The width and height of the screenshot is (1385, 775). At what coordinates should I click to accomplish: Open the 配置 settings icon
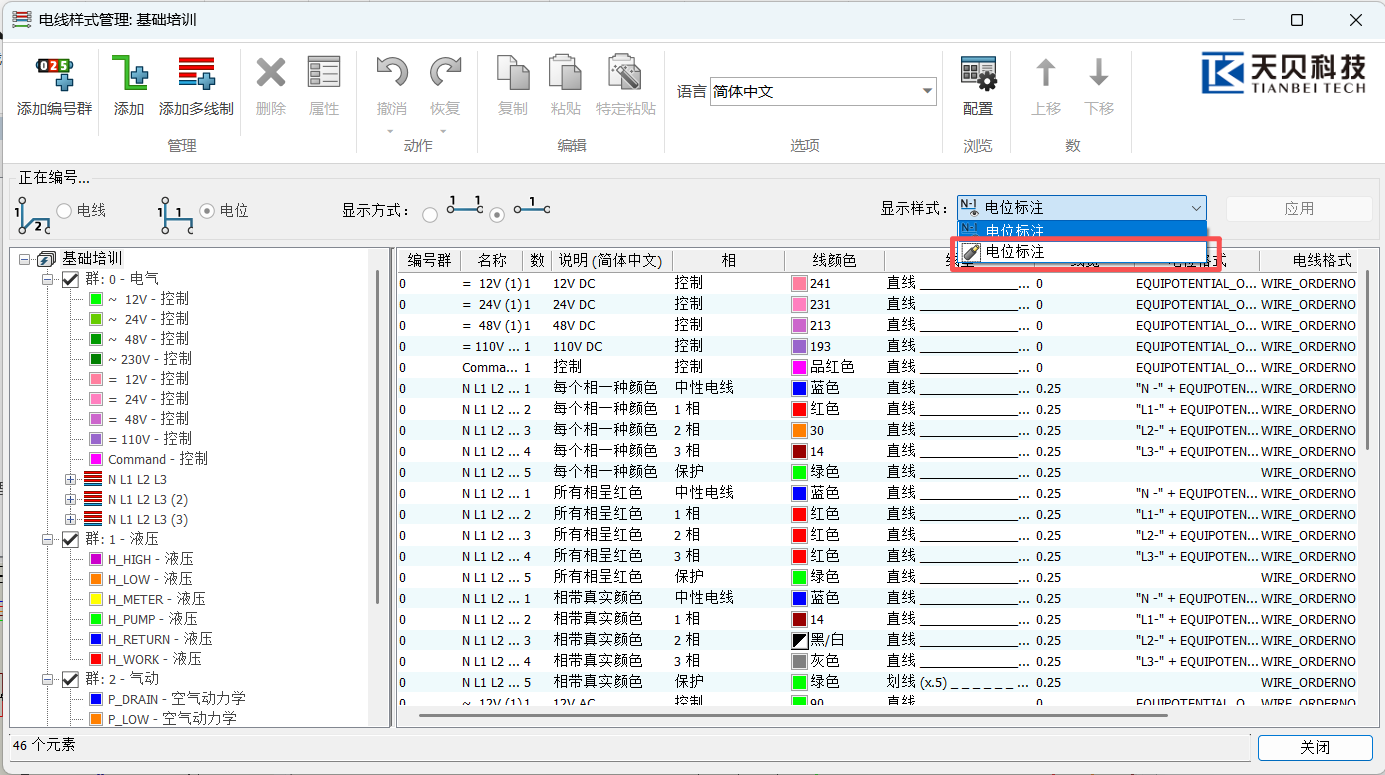tap(978, 75)
